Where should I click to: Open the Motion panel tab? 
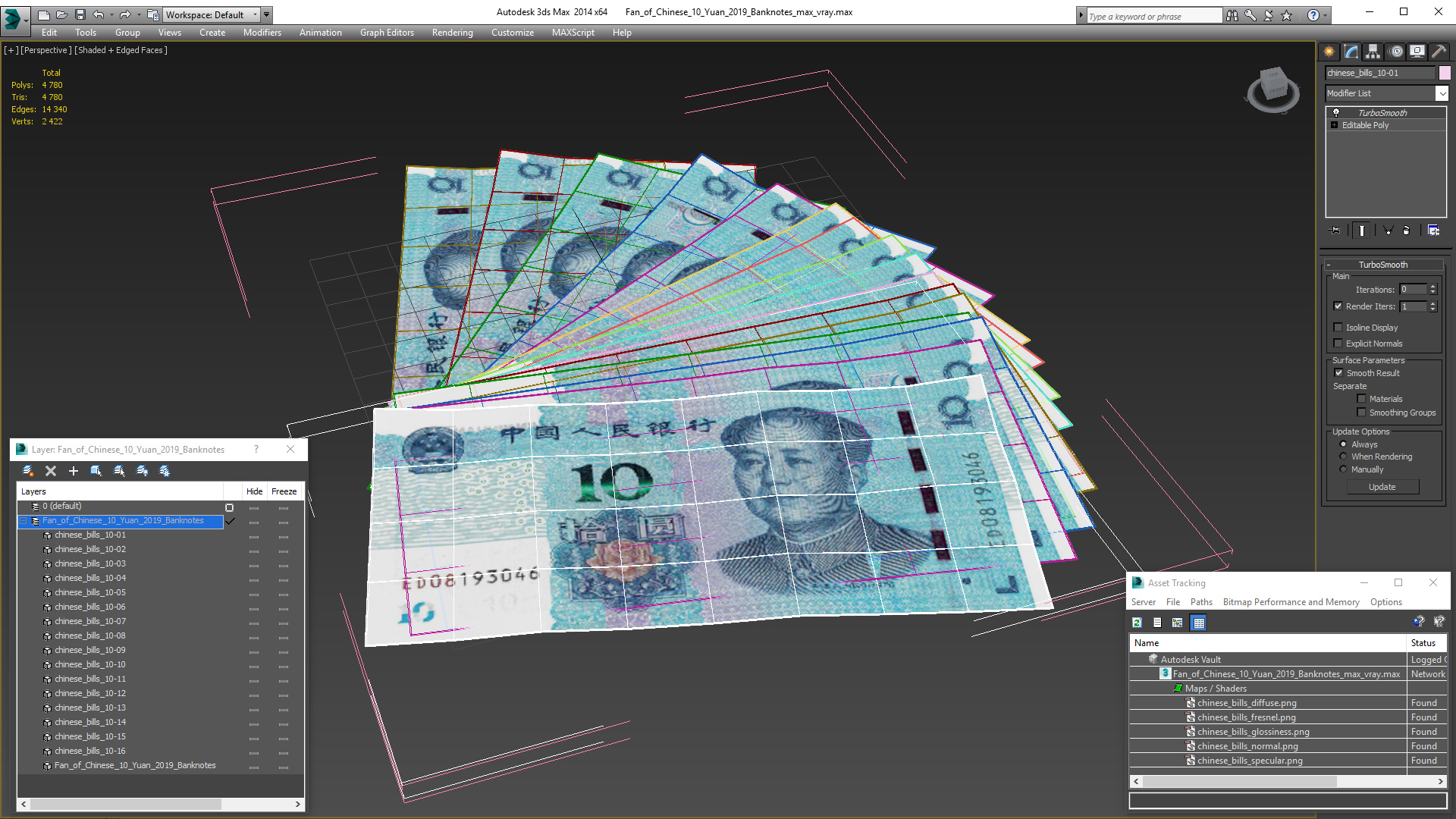point(1396,52)
